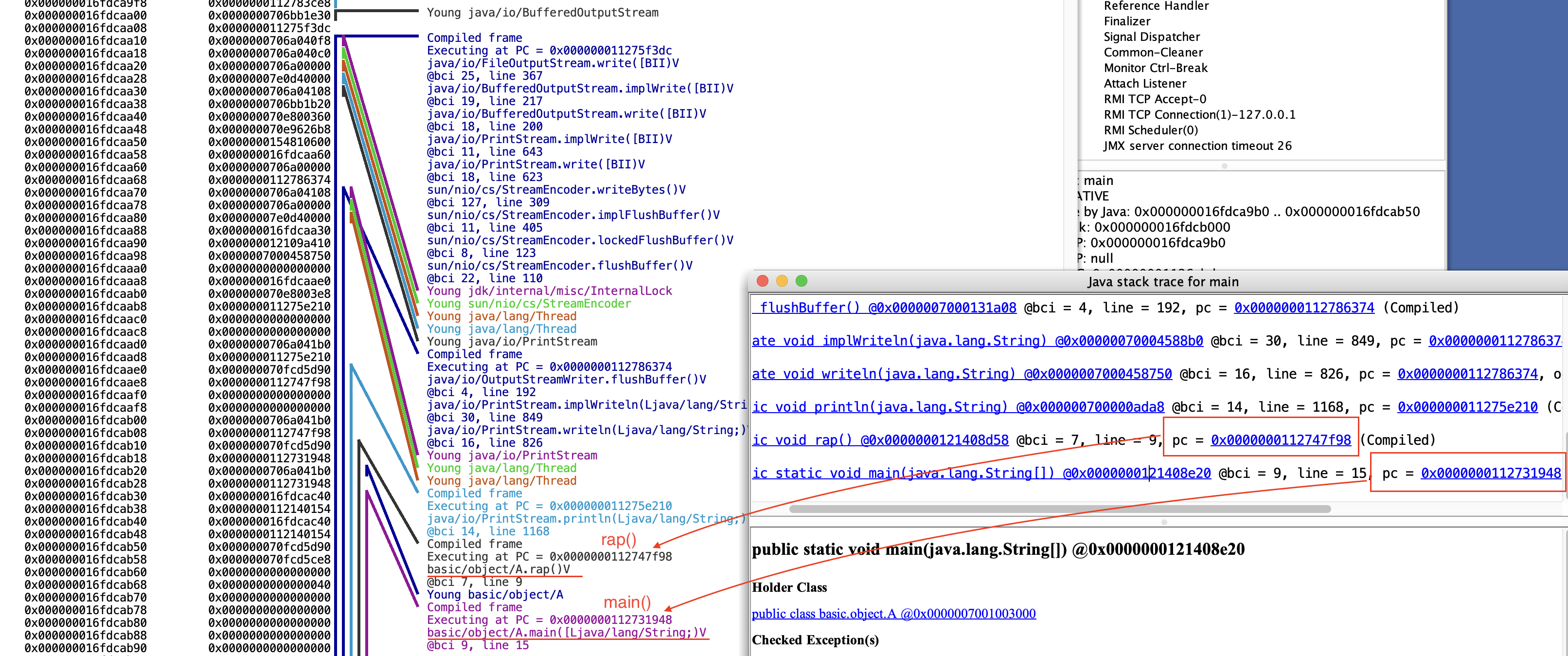The image size is (1568, 656).
Task: Click pc address 0x0000000112731948 link
Action: click(x=1490, y=474)
